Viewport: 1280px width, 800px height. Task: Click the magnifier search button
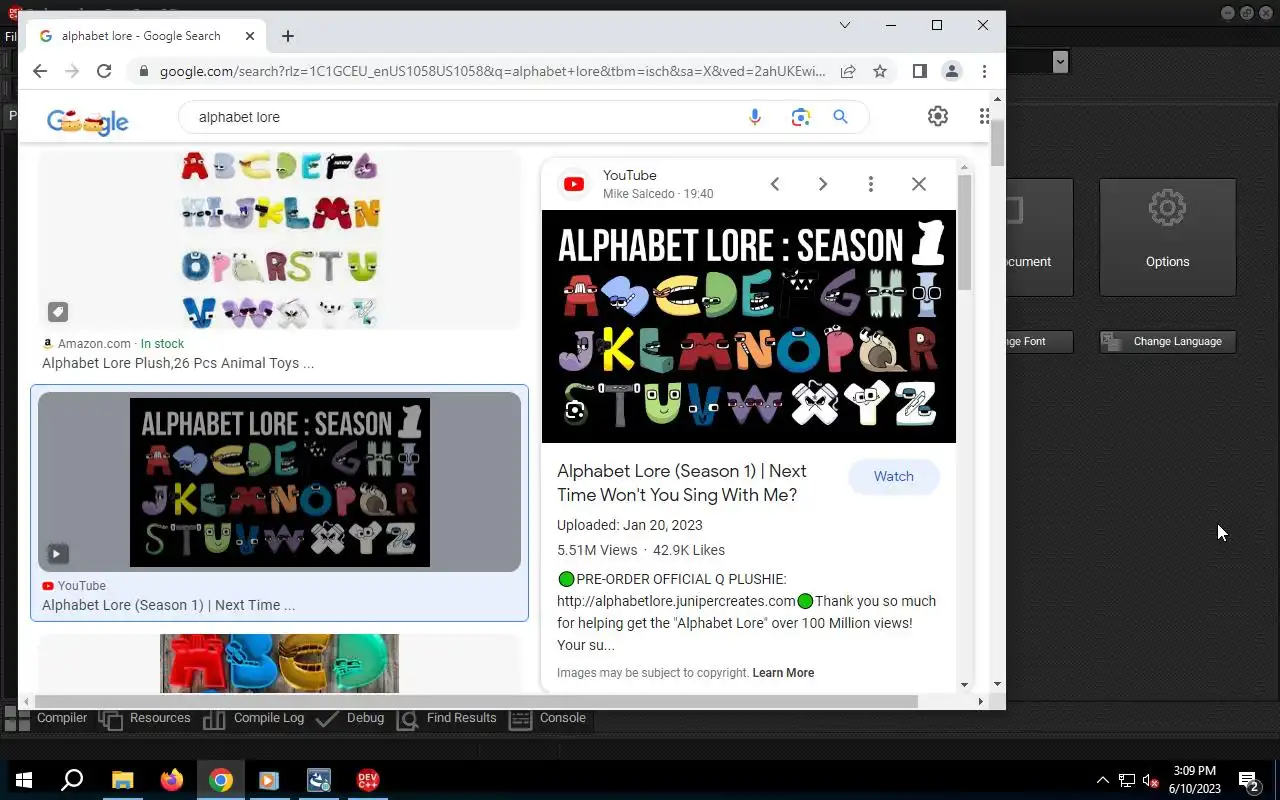point(840,117)
